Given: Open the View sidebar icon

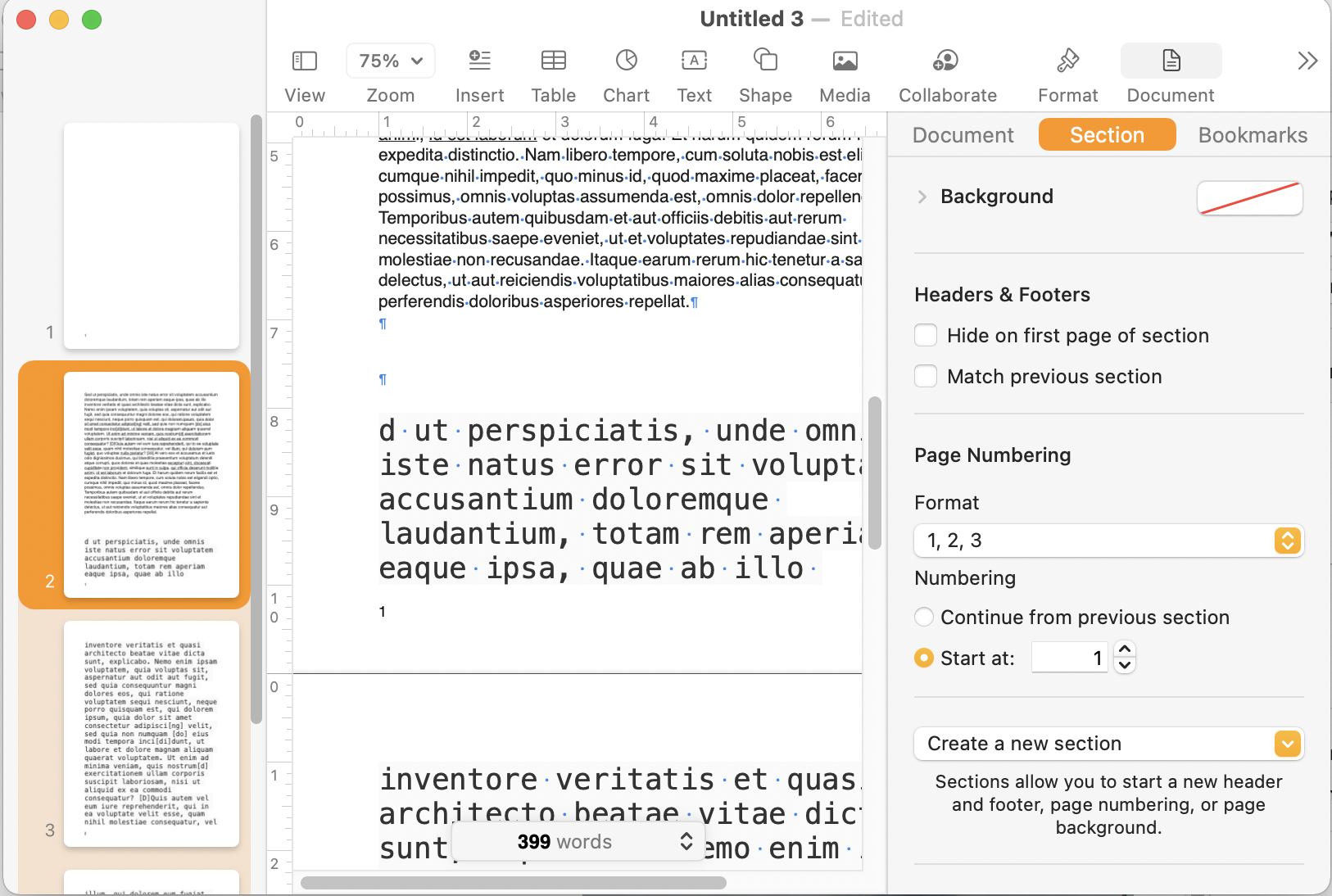Looking at the screenshot, I should [305, 61].
